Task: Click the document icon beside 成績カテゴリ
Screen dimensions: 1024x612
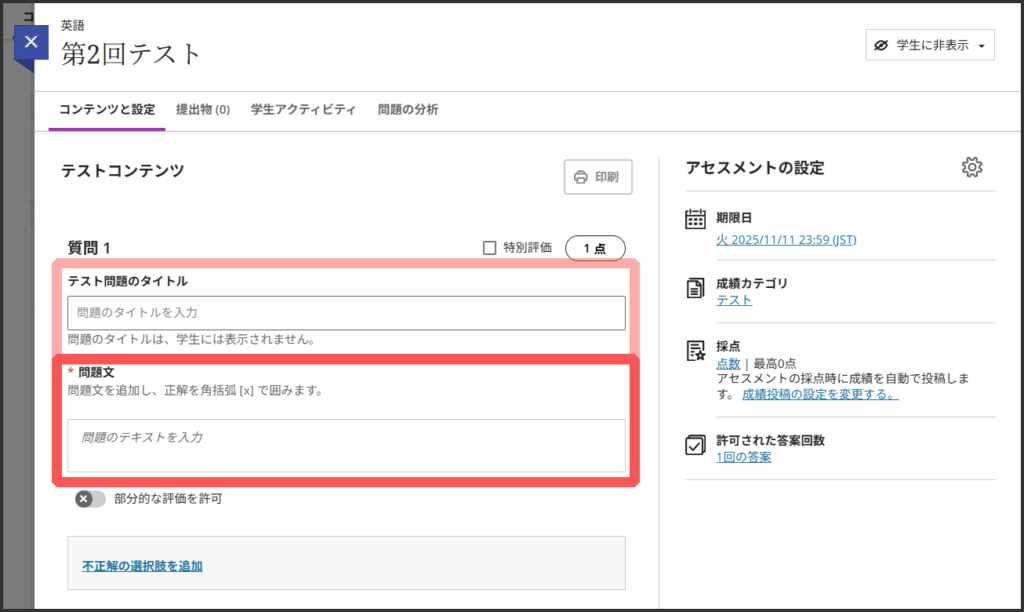Action: [x=695, y=288]
